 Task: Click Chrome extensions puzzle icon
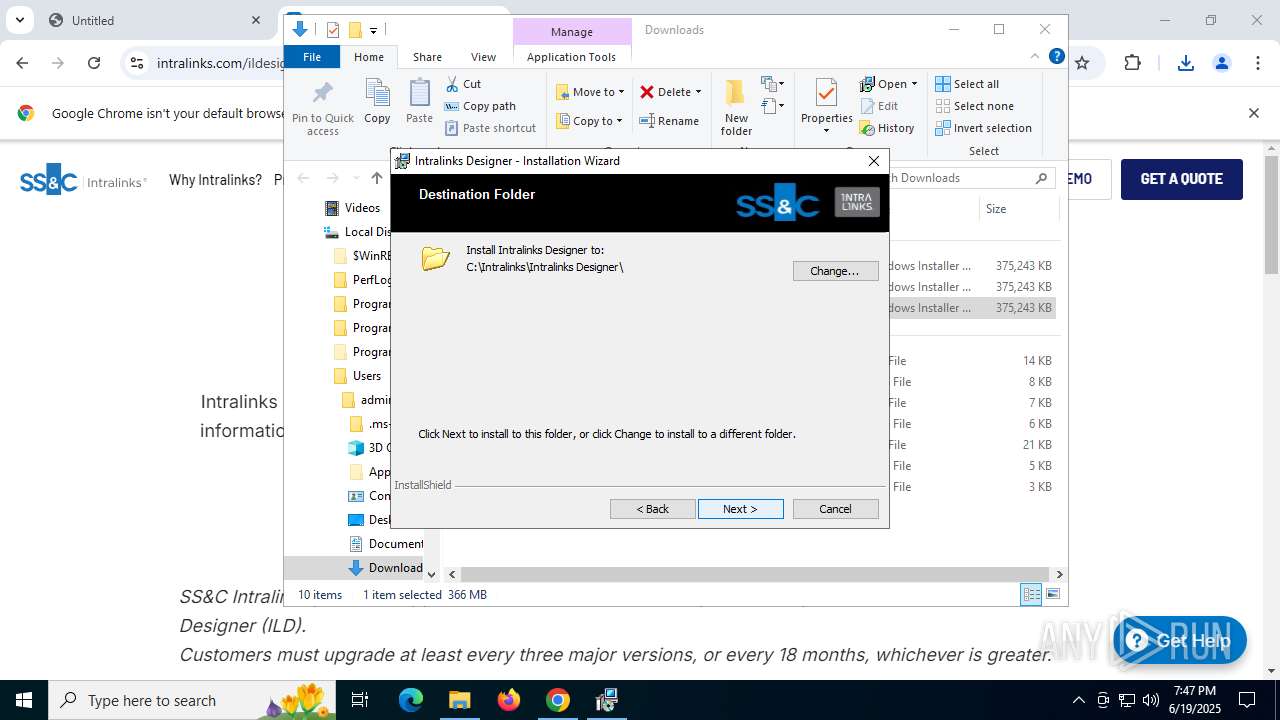click(x=1132, y=63)
